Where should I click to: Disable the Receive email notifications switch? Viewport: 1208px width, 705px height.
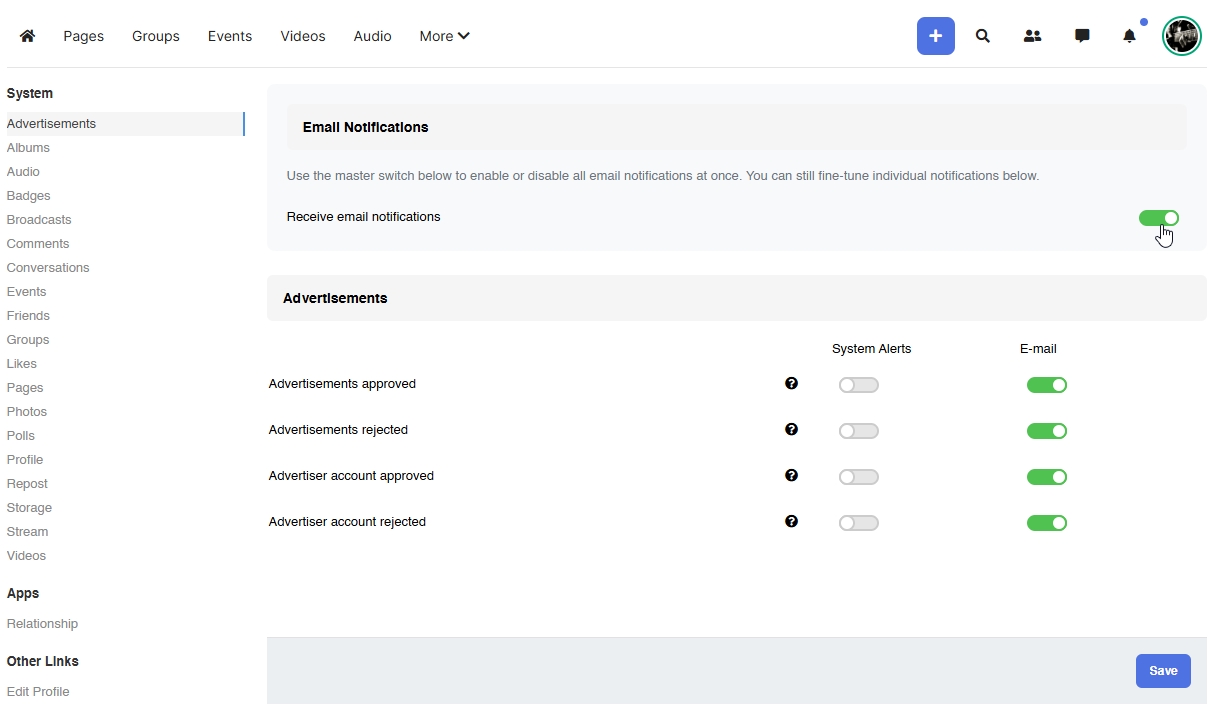pyautogui.click(x=1158, y=218)
